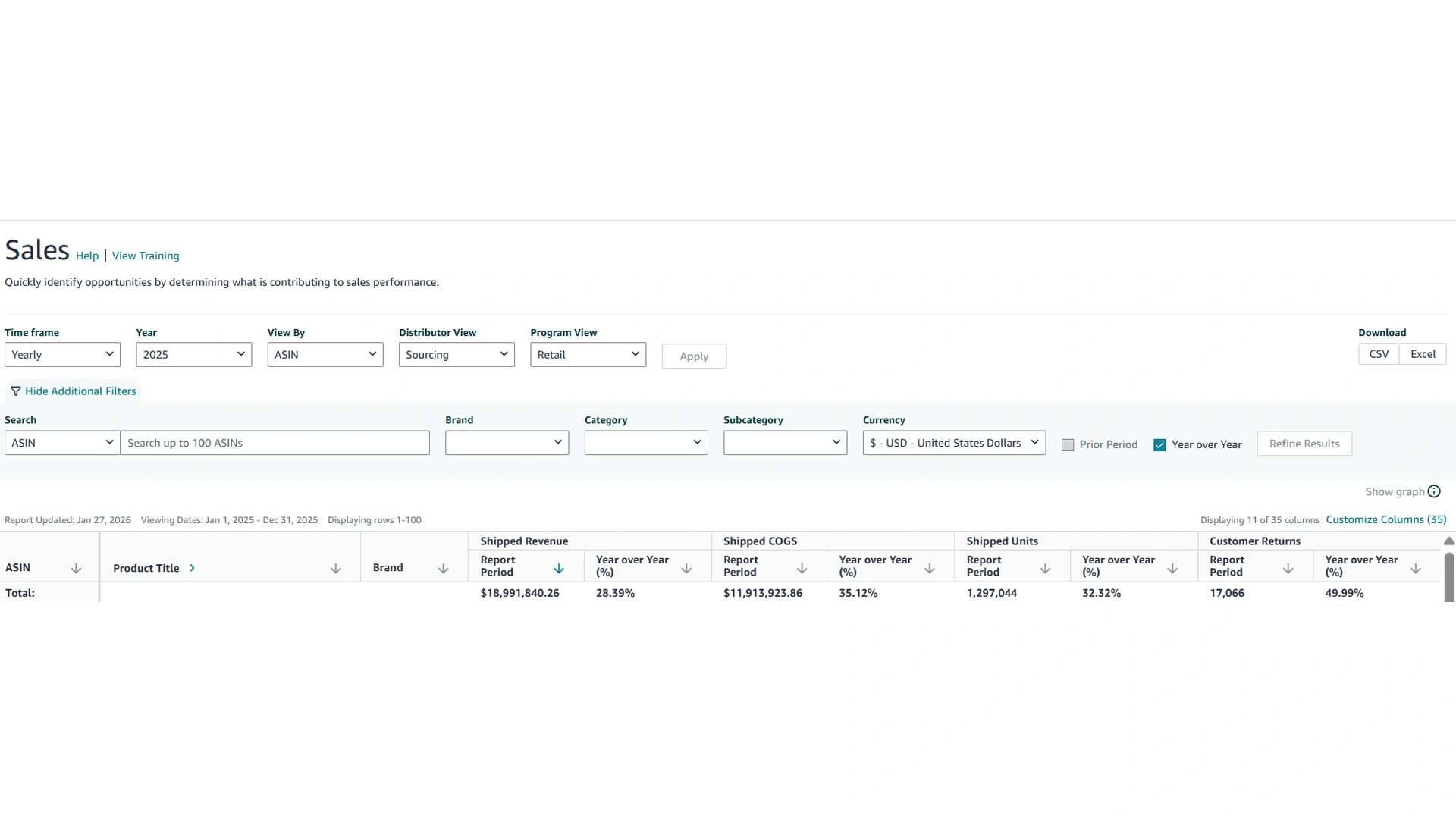
Task: Open the Currency USD dropdown
Action: 954,443
